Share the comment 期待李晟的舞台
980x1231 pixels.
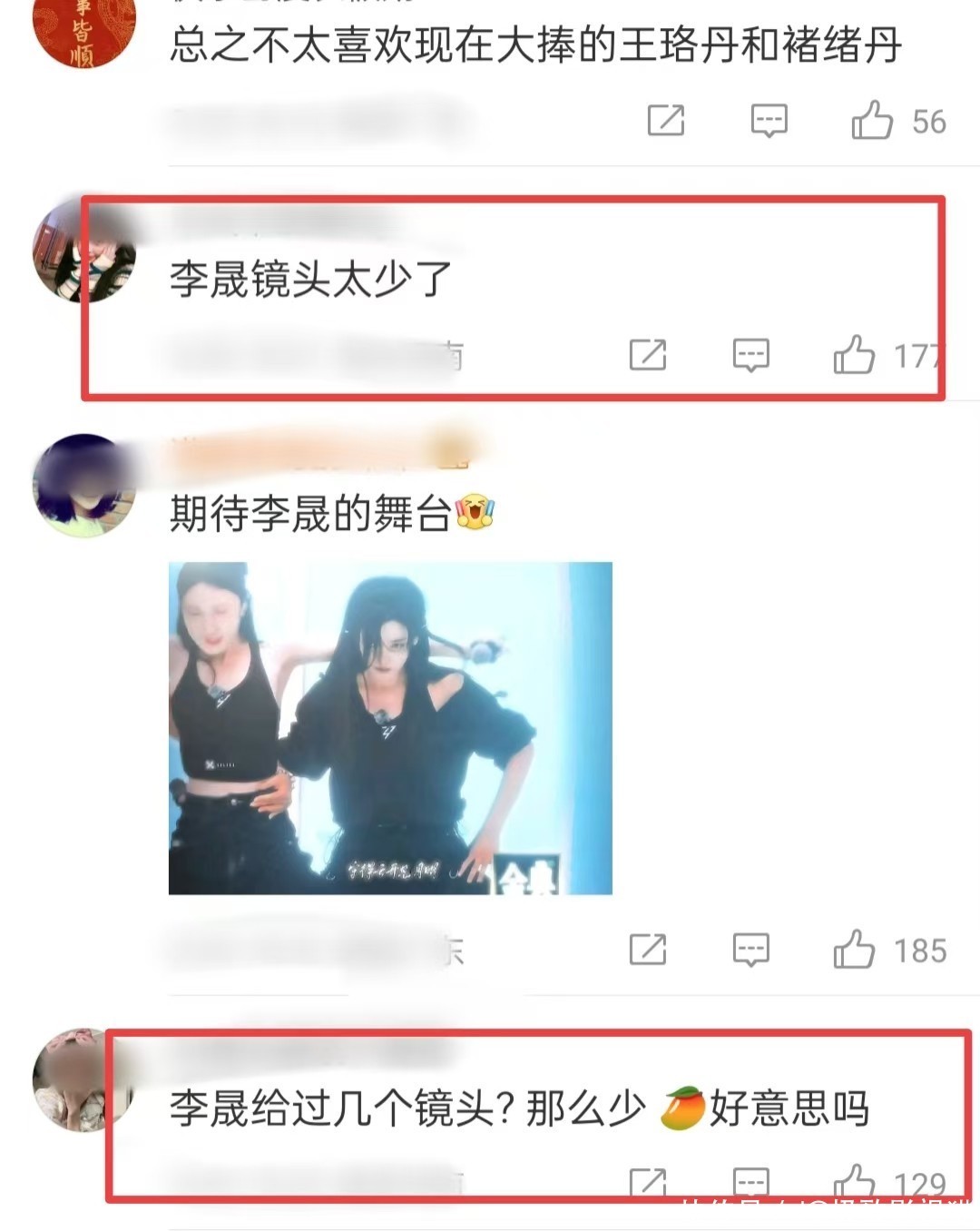648,950
